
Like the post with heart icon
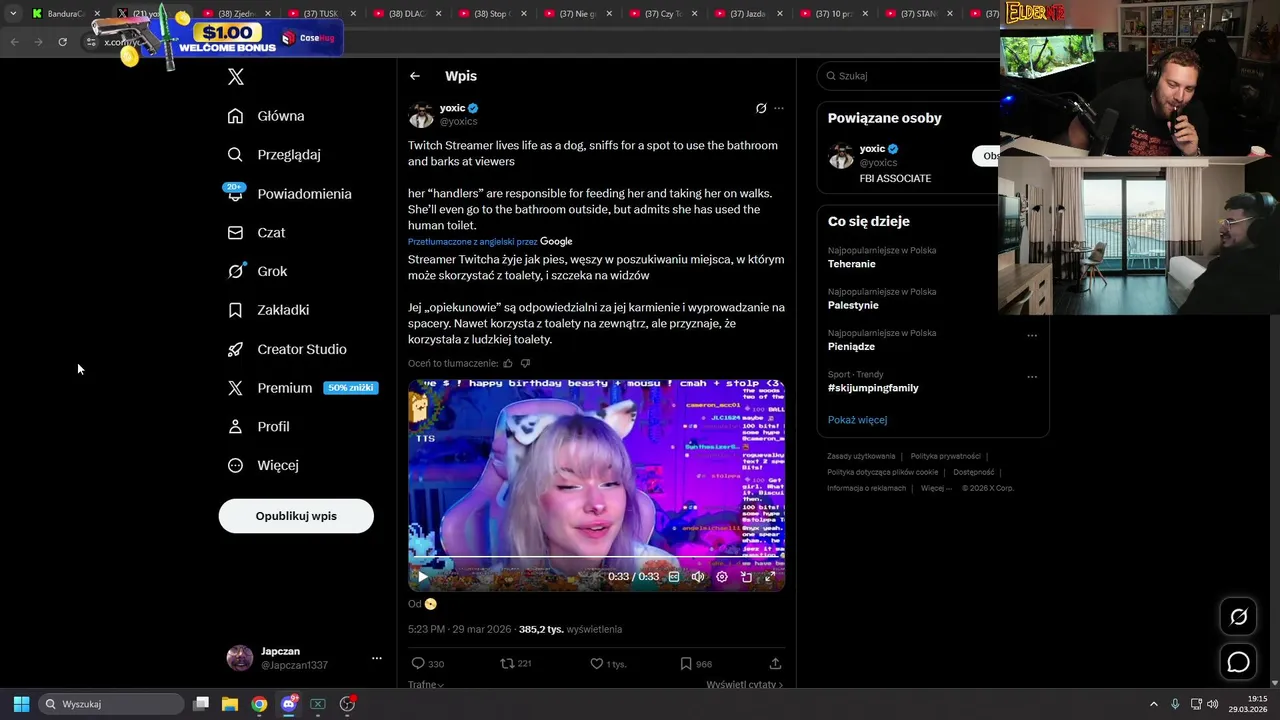608,664
